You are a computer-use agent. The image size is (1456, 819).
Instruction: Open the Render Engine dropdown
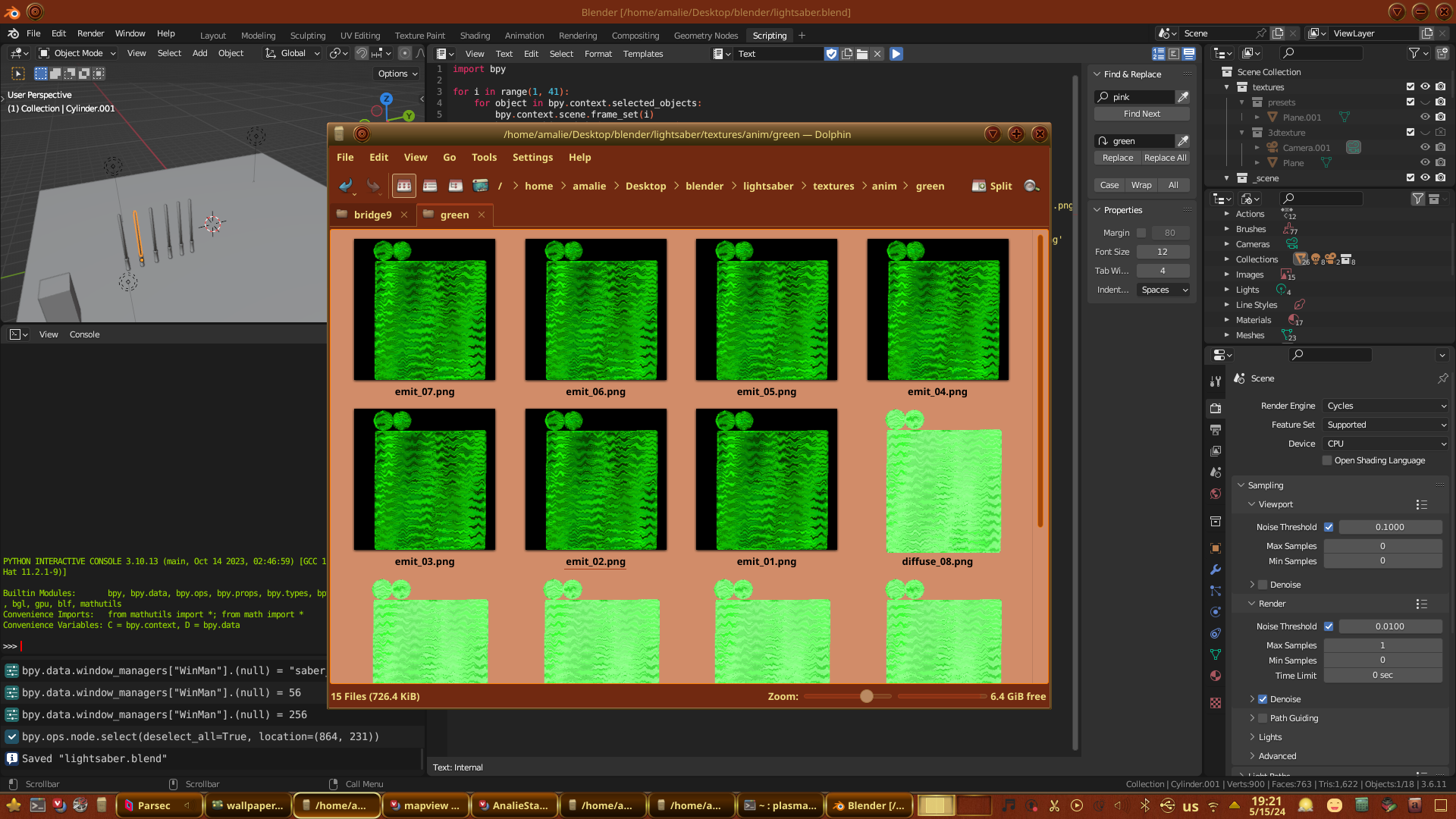[1385, 406]
